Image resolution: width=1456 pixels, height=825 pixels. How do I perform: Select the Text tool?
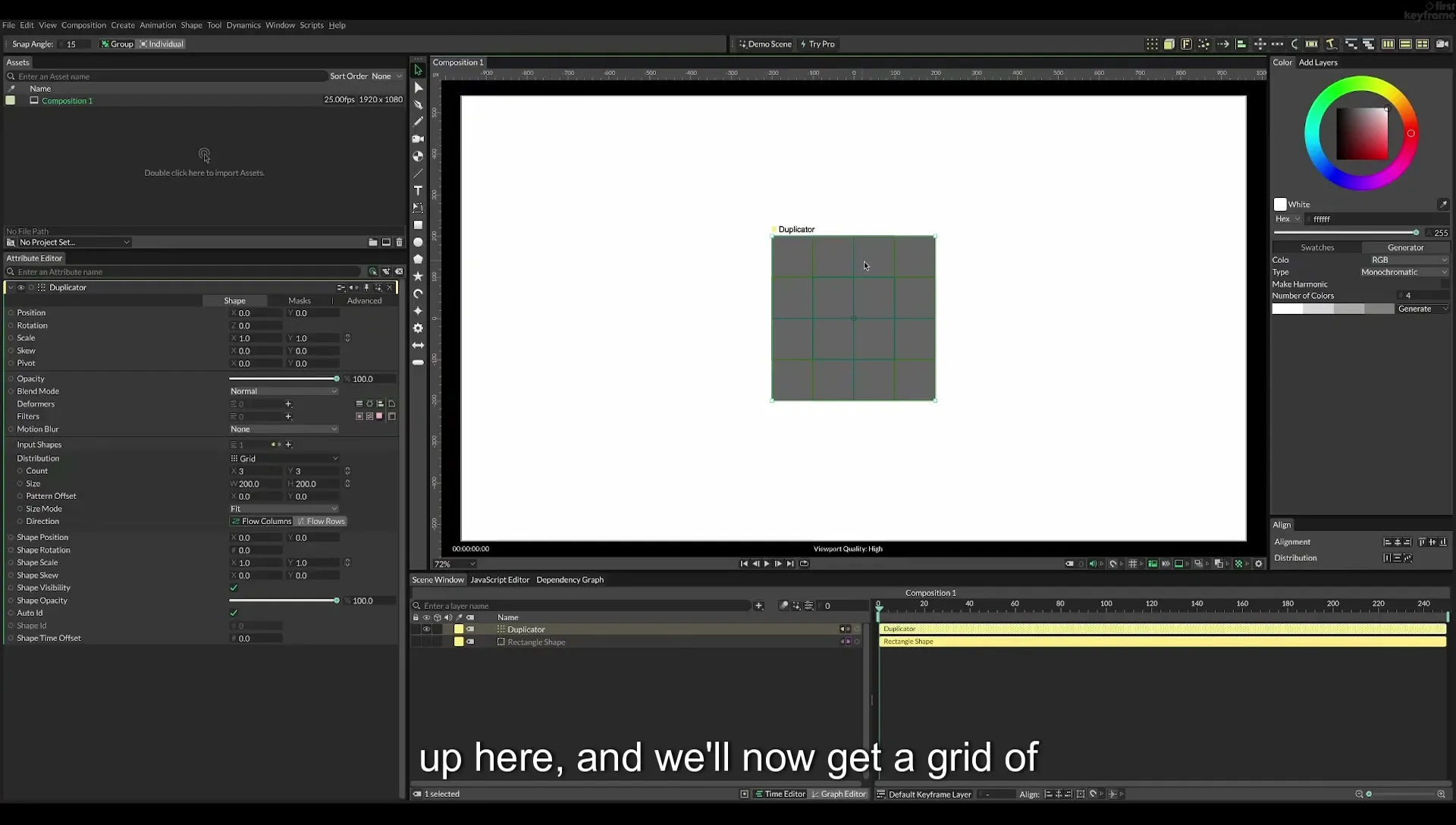point(418,190)
